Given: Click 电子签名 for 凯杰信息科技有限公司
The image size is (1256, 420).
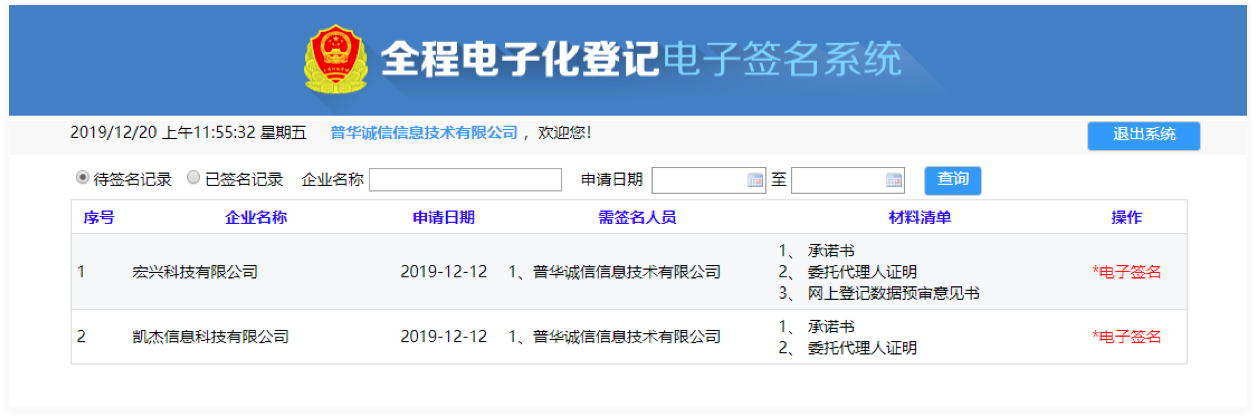Looking at the screenshot, I should pos(1127,337).
